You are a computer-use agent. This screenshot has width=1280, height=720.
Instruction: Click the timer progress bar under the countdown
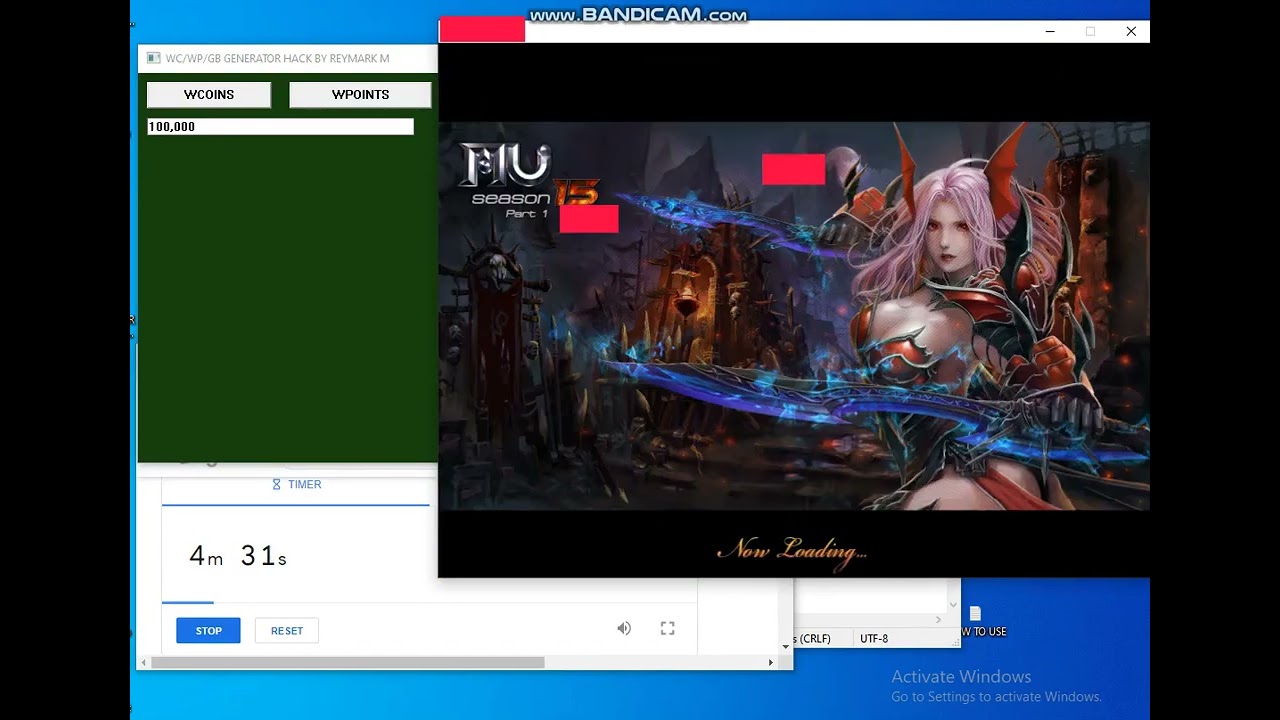[430, 603]
